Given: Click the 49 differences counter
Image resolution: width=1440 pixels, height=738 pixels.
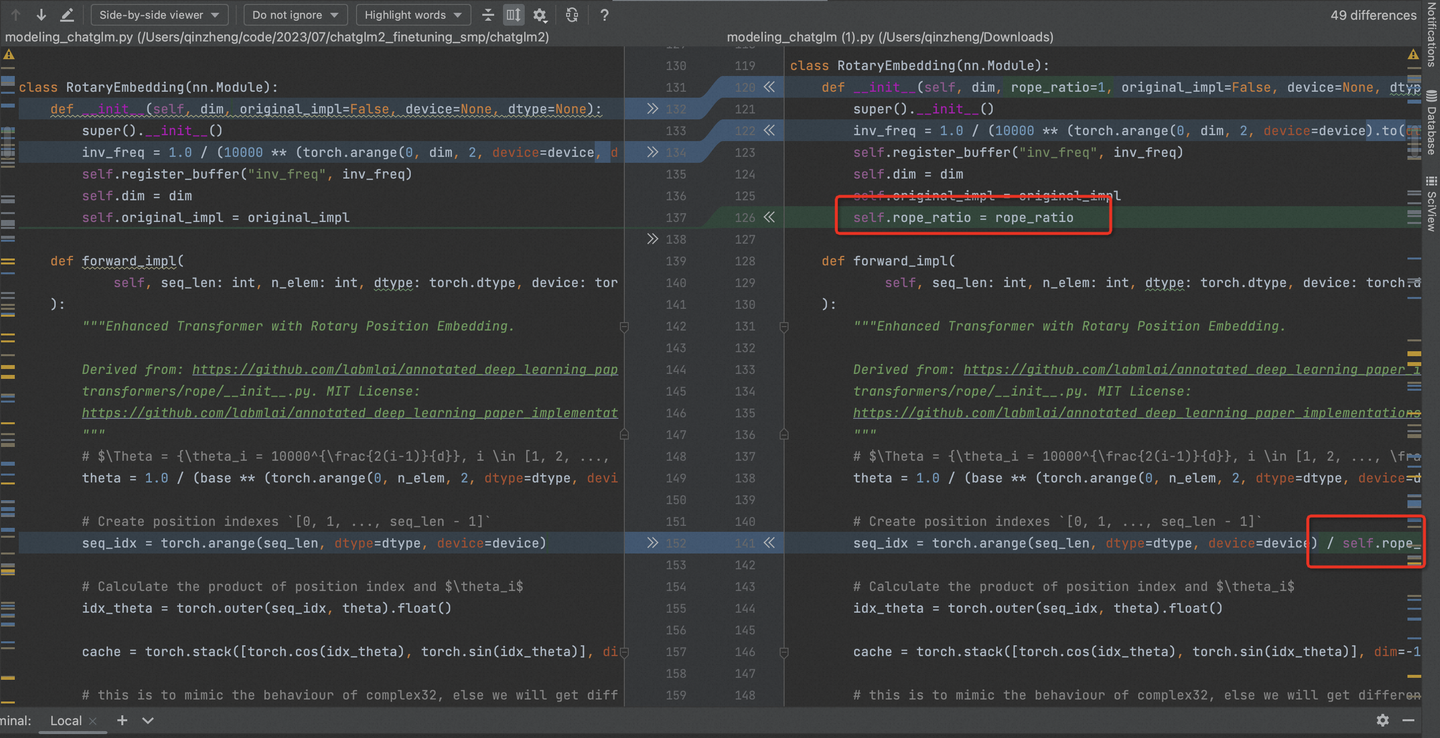Looking at the screenshot, I should click(1373, 15).
